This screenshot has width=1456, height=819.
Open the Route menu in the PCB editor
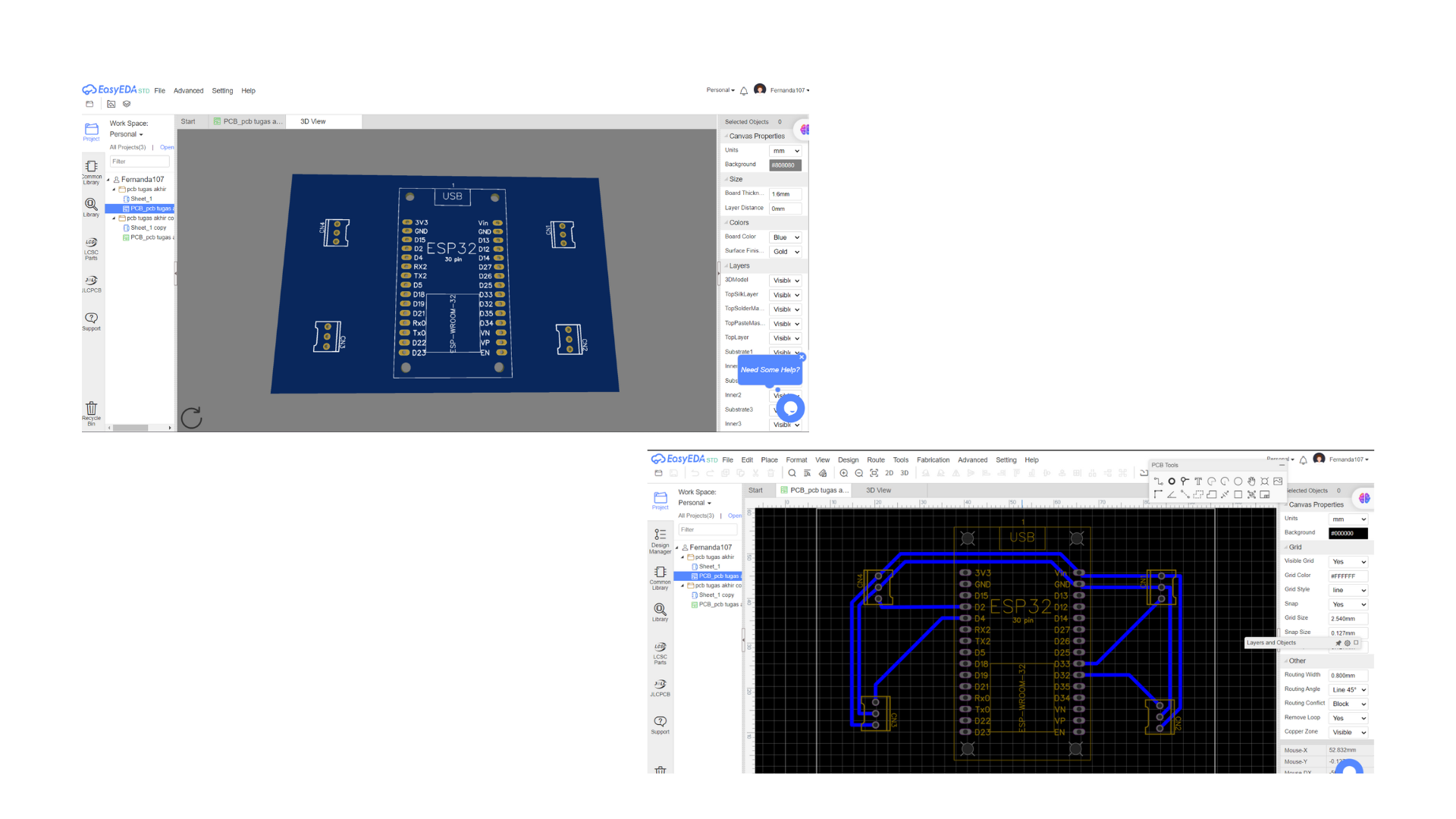(x=876, y=460)
